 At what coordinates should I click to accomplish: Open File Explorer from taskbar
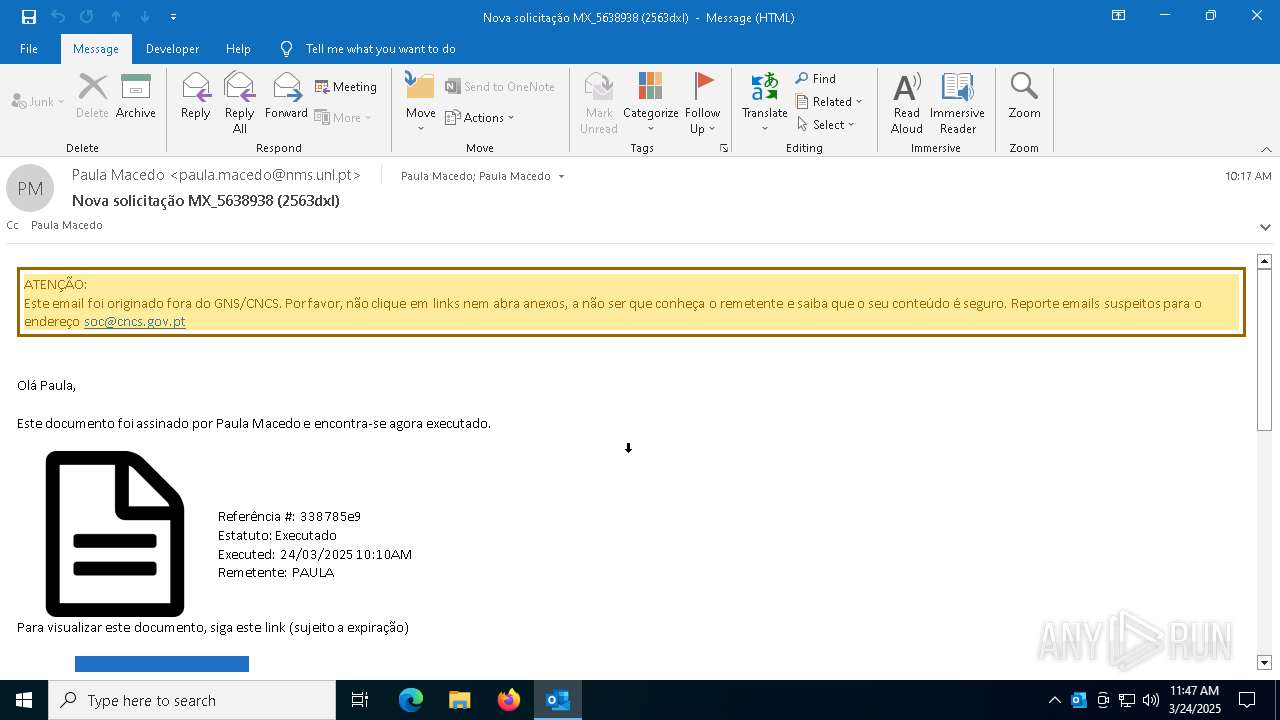click(459, 700)
